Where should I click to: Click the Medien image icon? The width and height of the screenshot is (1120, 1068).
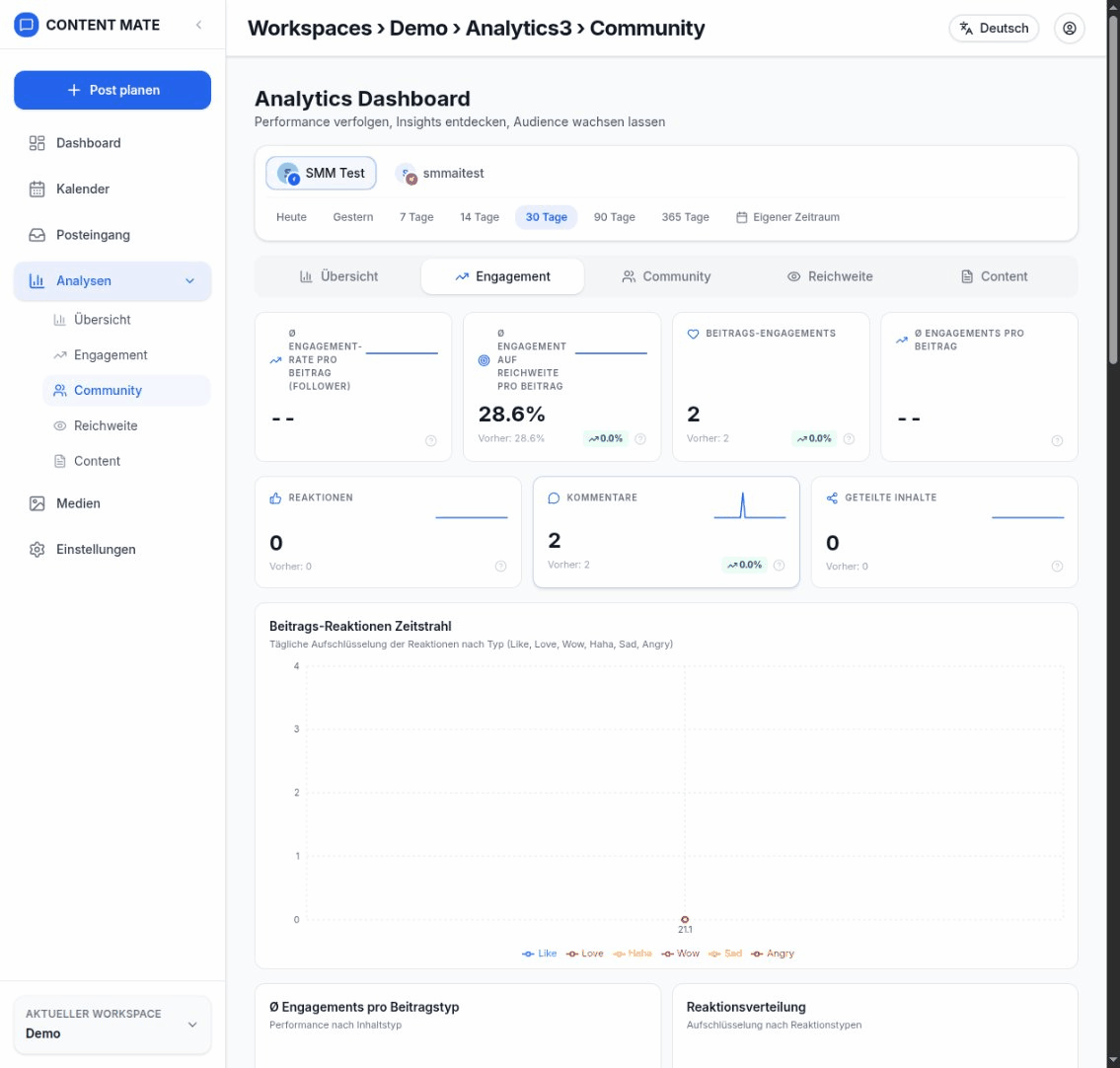(37, 503)
